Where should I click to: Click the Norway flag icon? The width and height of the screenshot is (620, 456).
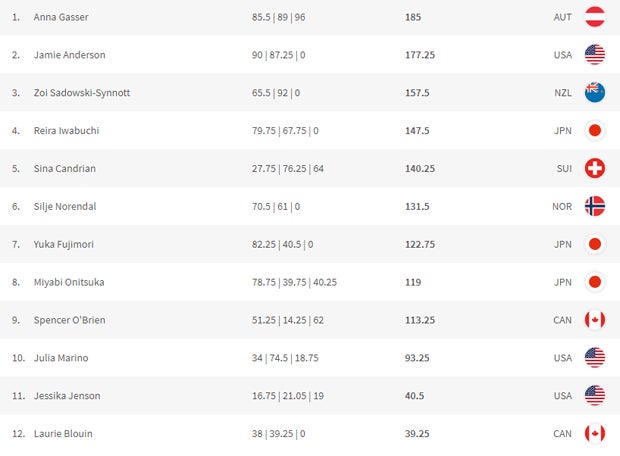click(x=595, y=206)
